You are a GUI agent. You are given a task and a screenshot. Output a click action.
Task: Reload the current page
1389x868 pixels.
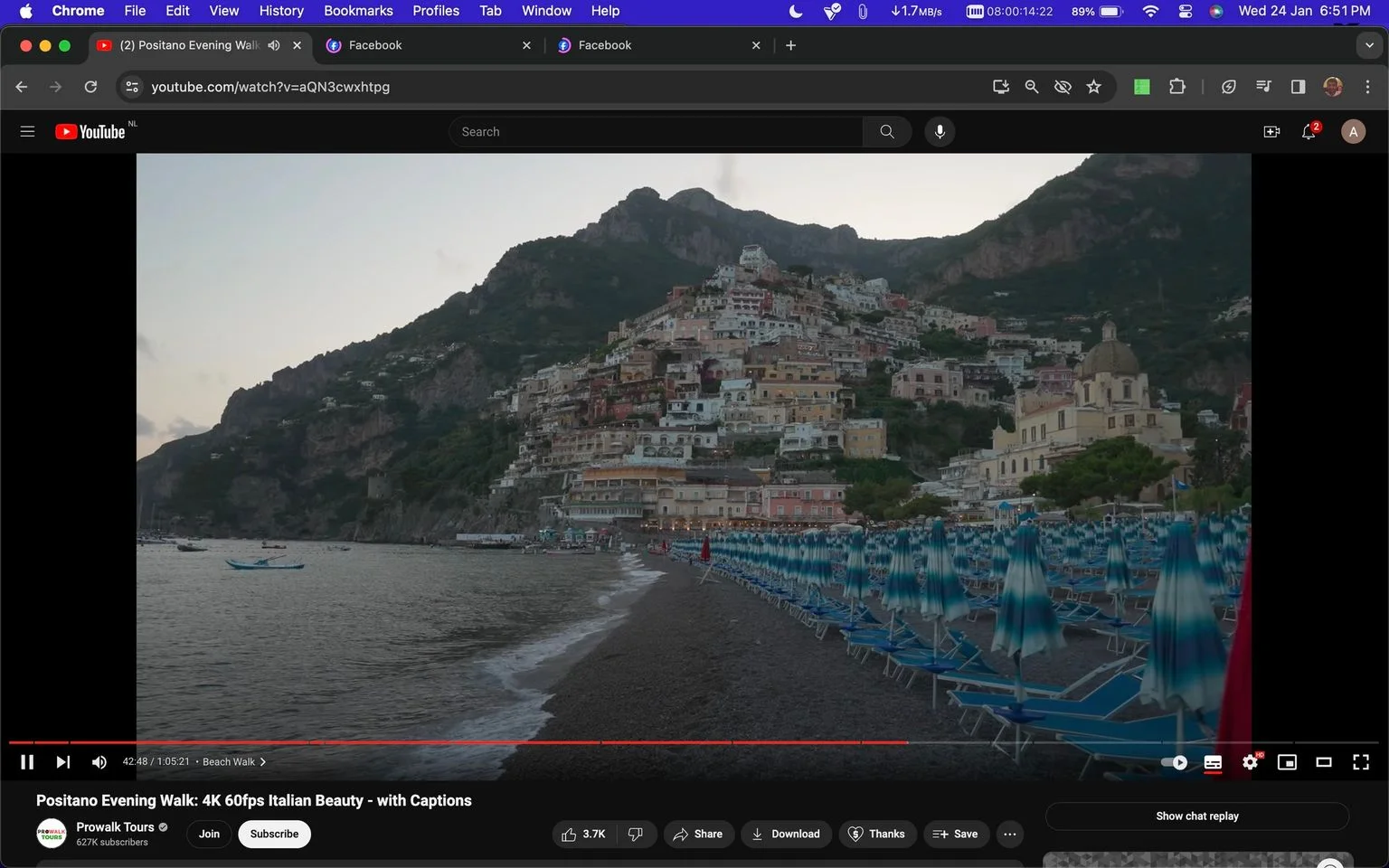(x=90, y=87)
